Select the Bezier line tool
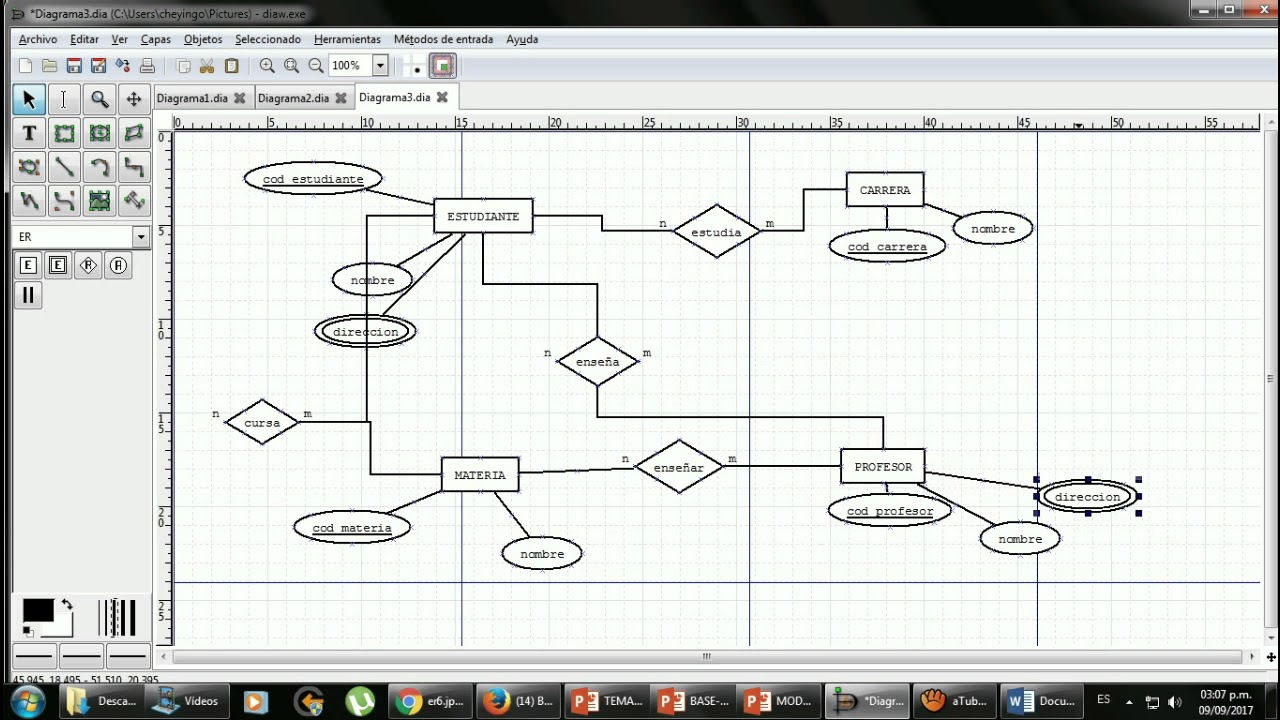1280x720 pixels. point(63,201)
